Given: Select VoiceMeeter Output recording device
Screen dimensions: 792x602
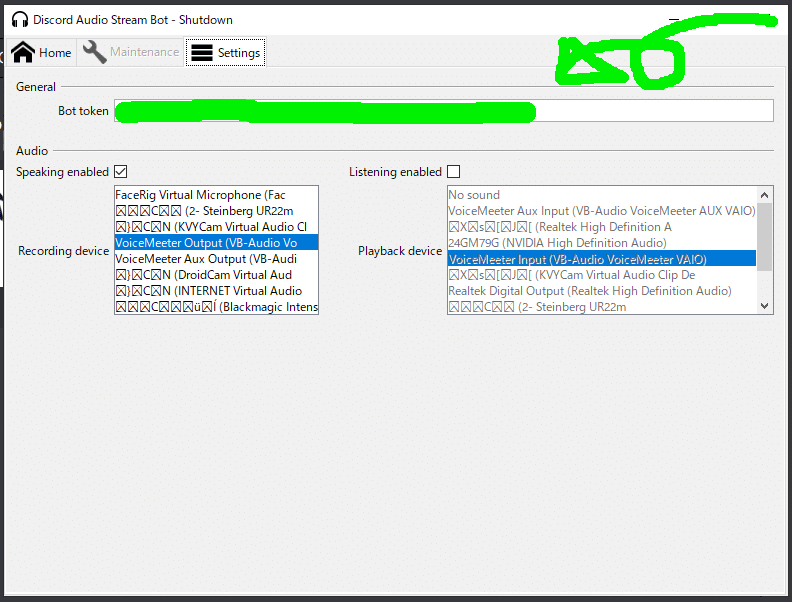Looking at the screenshot, I should [216, 243].
